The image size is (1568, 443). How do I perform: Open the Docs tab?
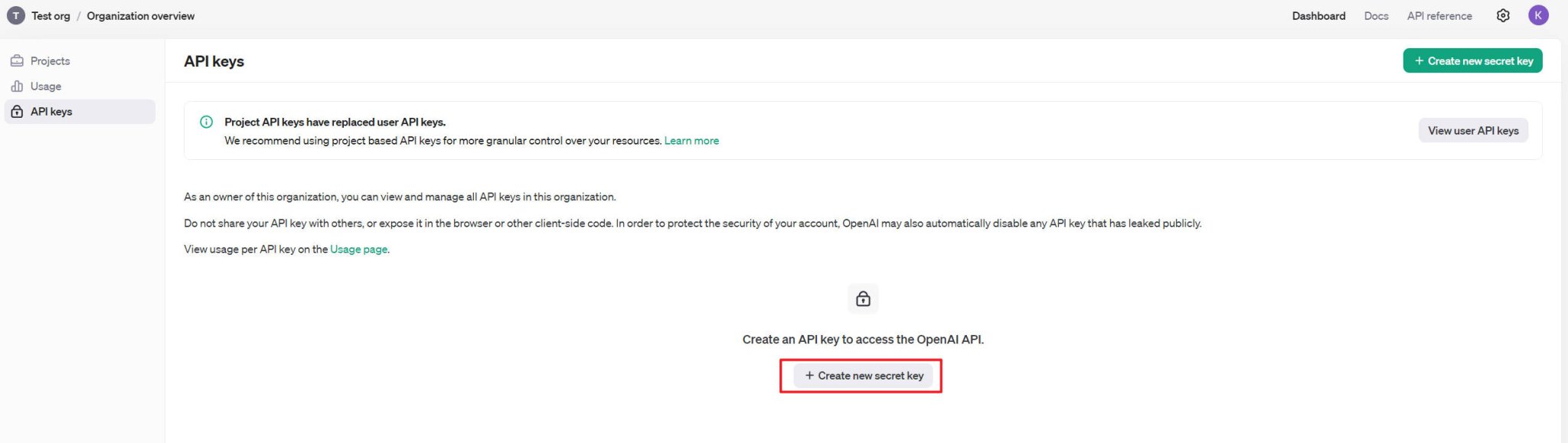[x=1376, y=15]
